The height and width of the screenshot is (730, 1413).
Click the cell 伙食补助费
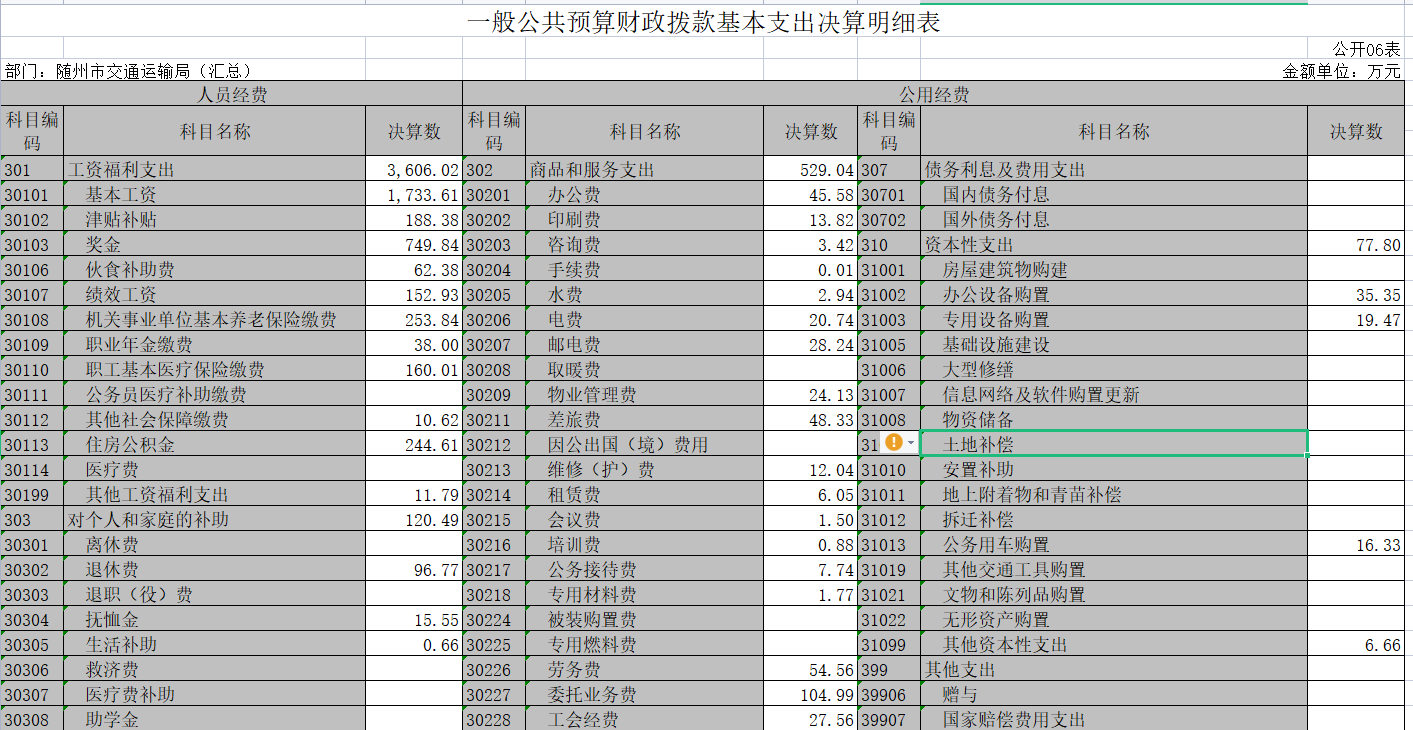[215, 270]
